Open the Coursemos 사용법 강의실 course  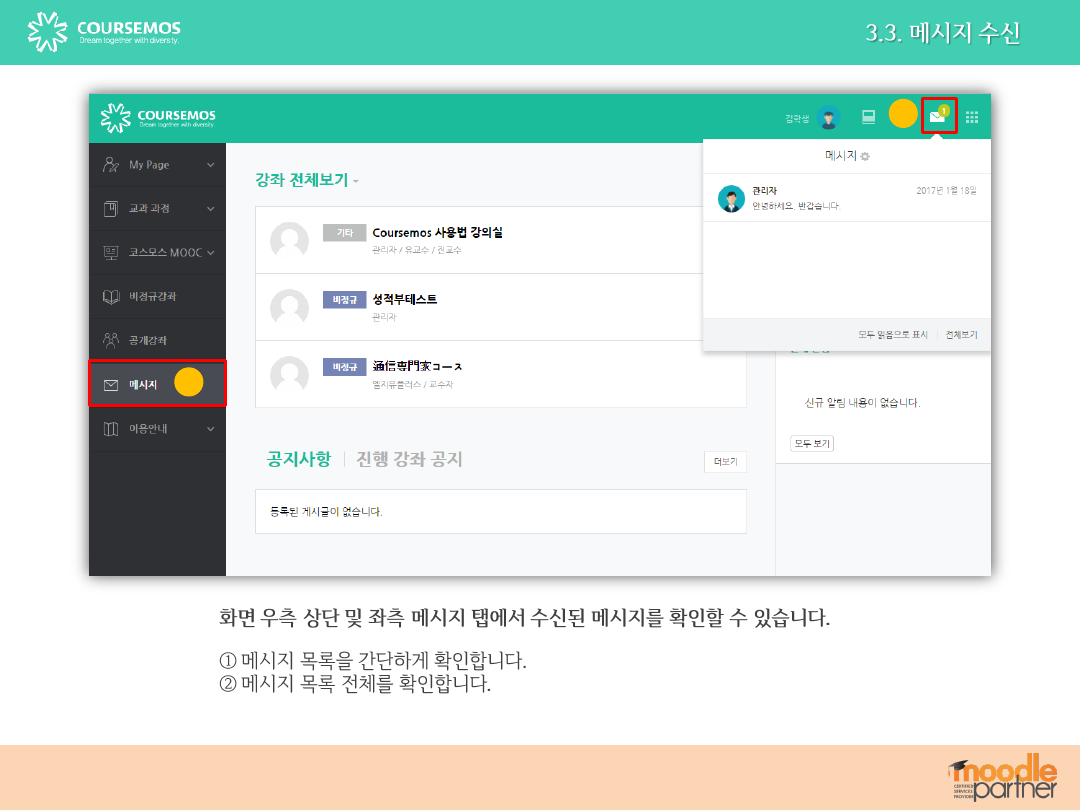click(x=437, y=232)
